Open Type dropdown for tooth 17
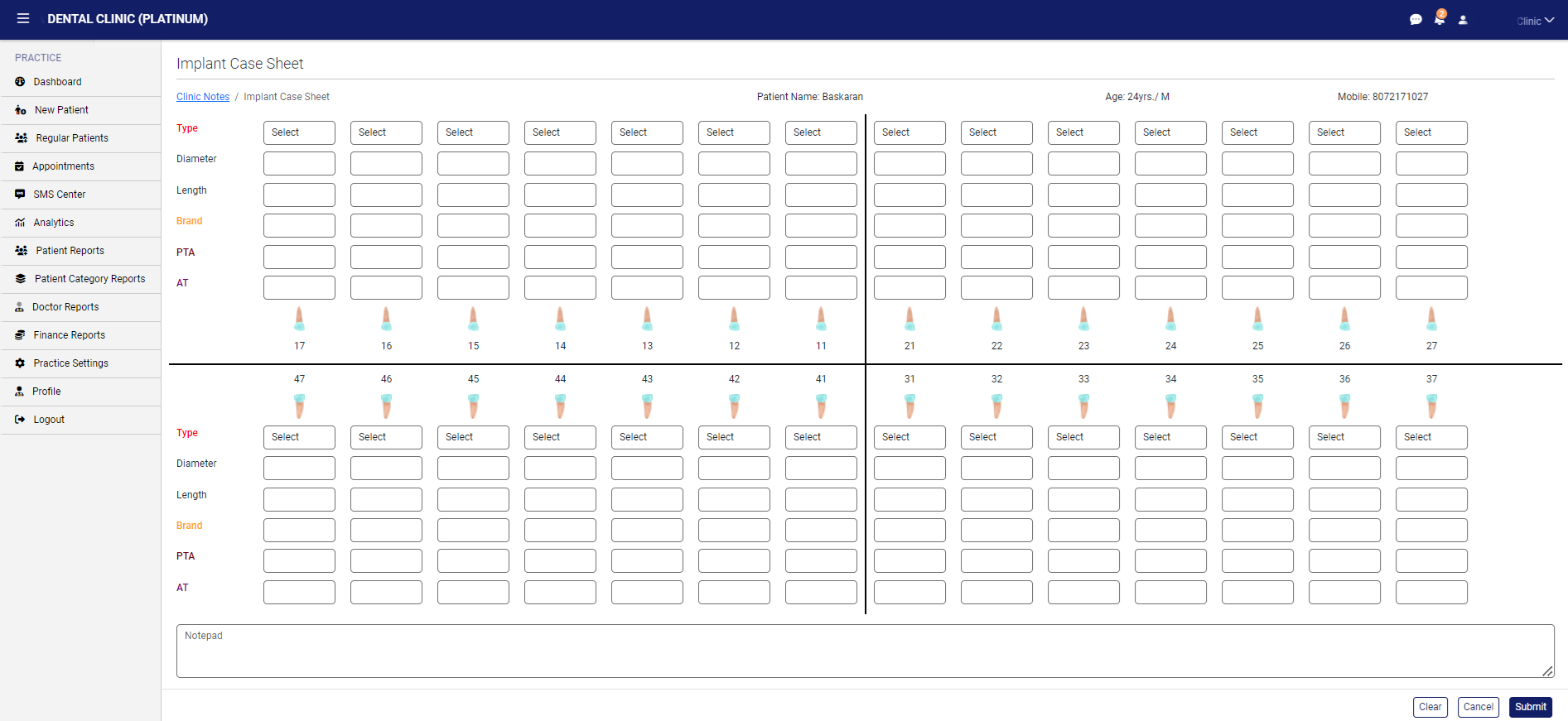Image resolution: width=1568 pixels, height=721 pixels. tap(299, 132)
